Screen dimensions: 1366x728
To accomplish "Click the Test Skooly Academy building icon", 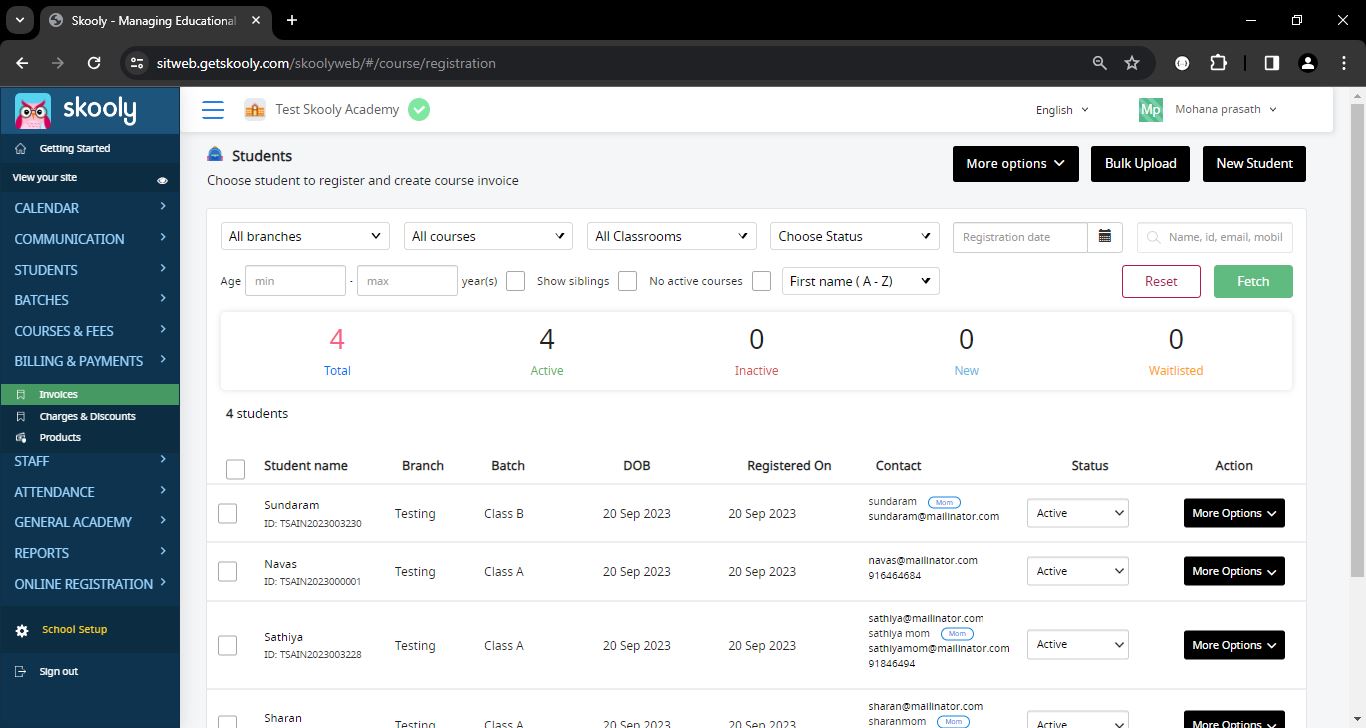I will pyautogui.click(x=255, y=110).
